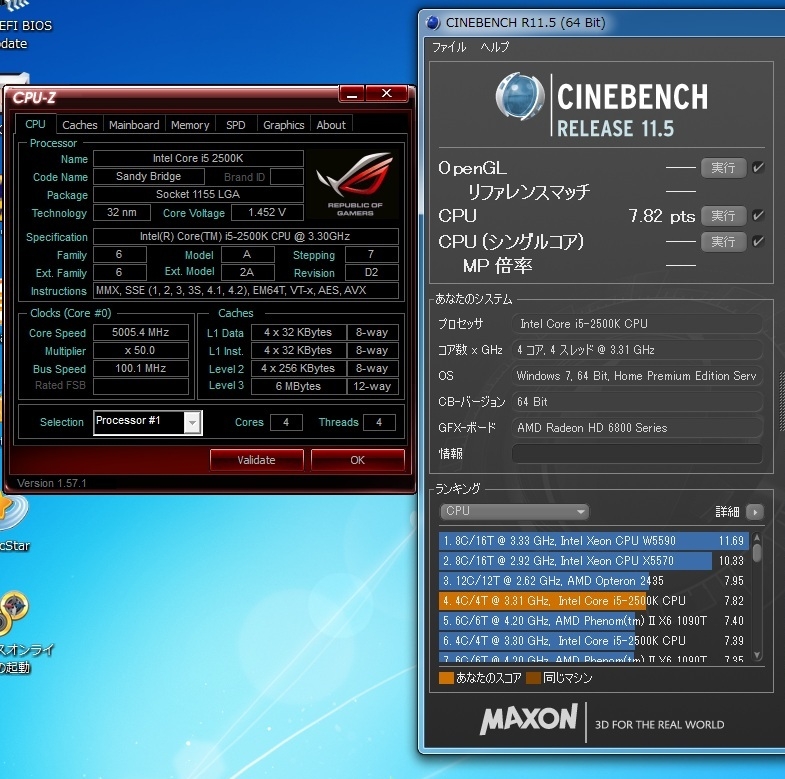Screen dimensions: 785x779
Task: Select the CPU tab in CPU-Z
Action: 35,124
